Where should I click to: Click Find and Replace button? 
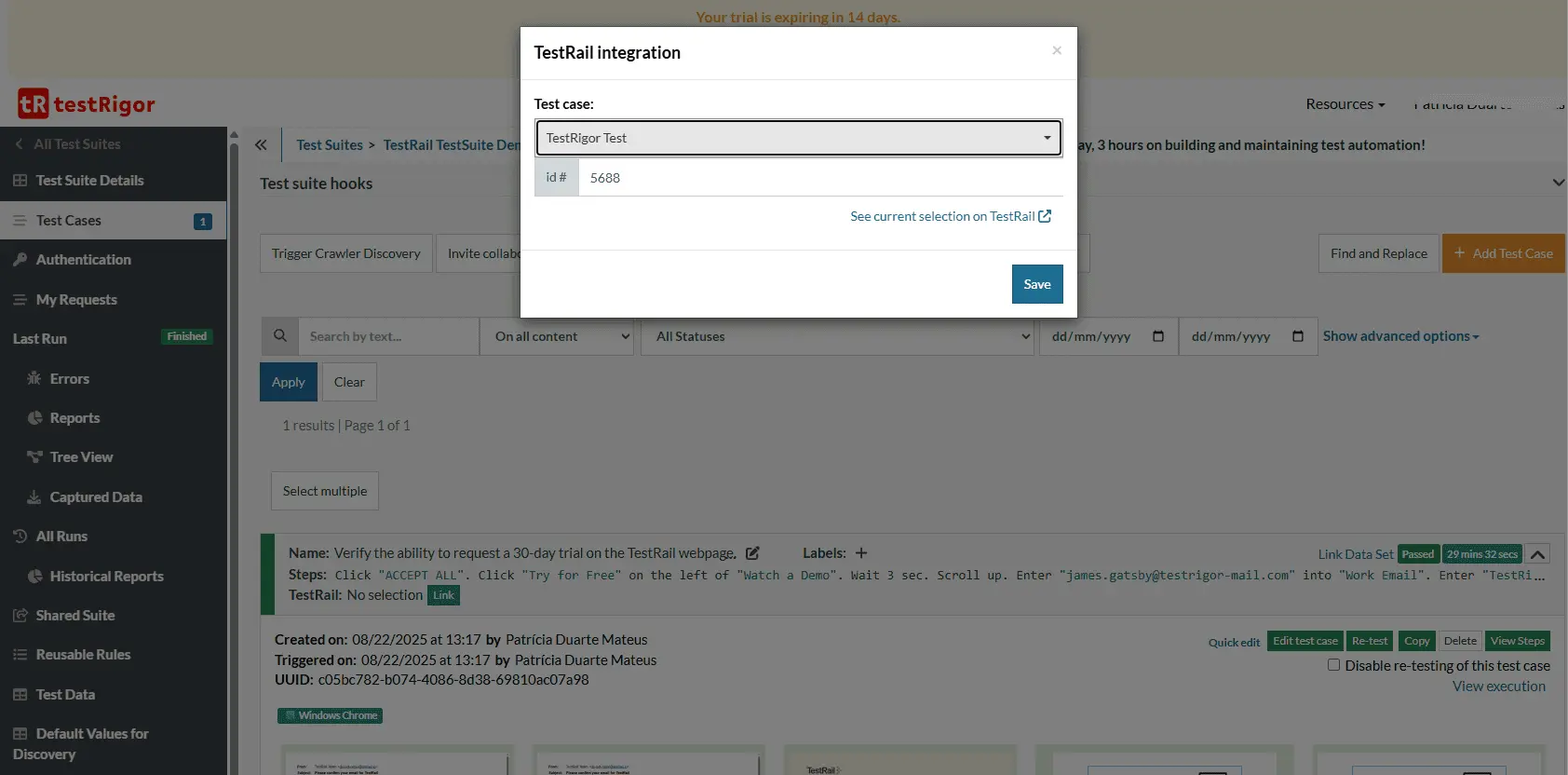1378,253
